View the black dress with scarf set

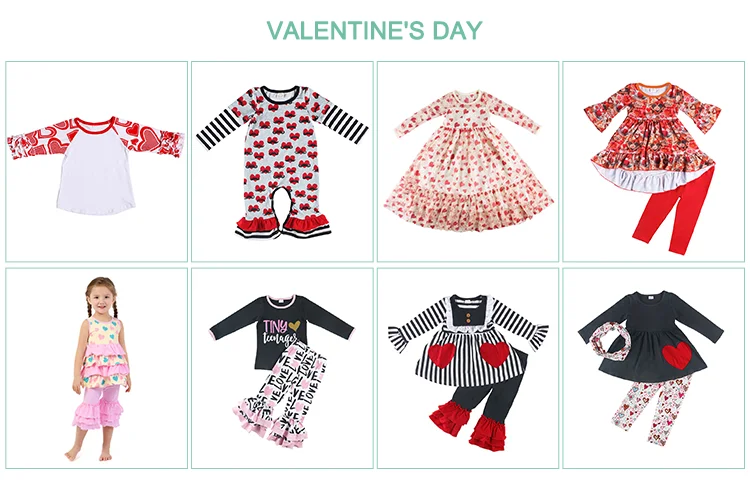pos(653,368)
